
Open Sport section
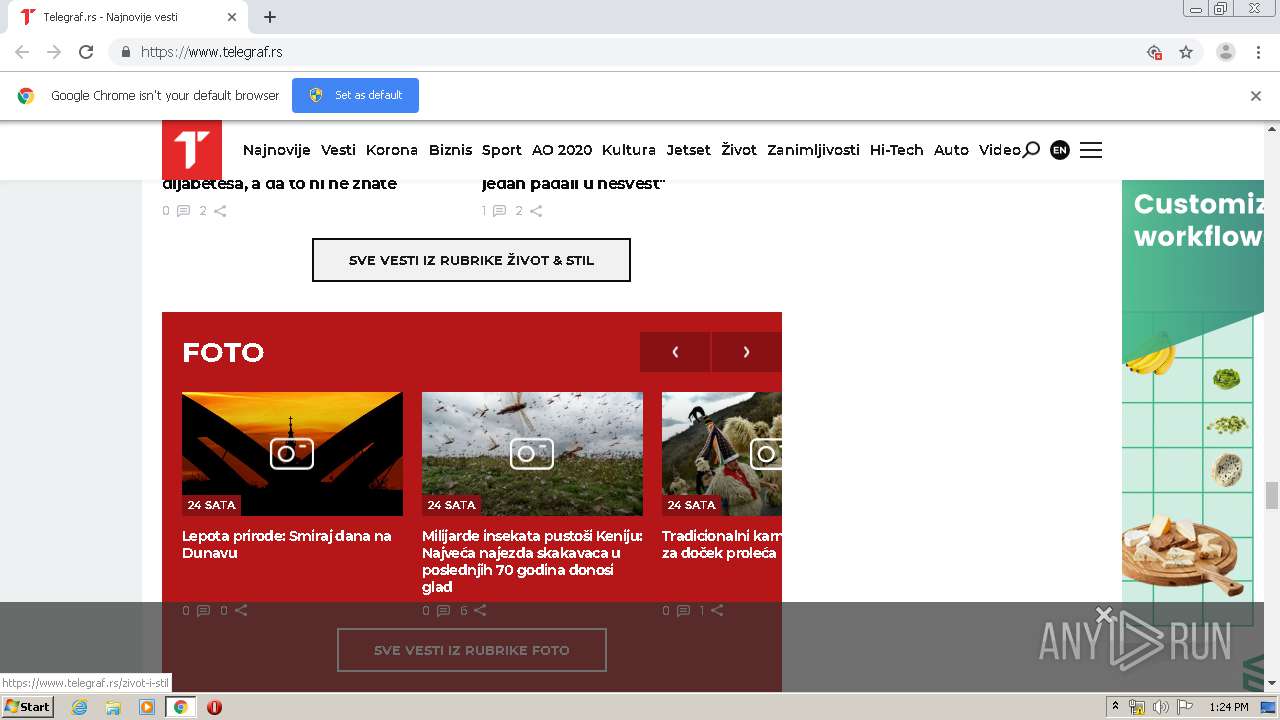pyautogui.click(x=502, y=150)
